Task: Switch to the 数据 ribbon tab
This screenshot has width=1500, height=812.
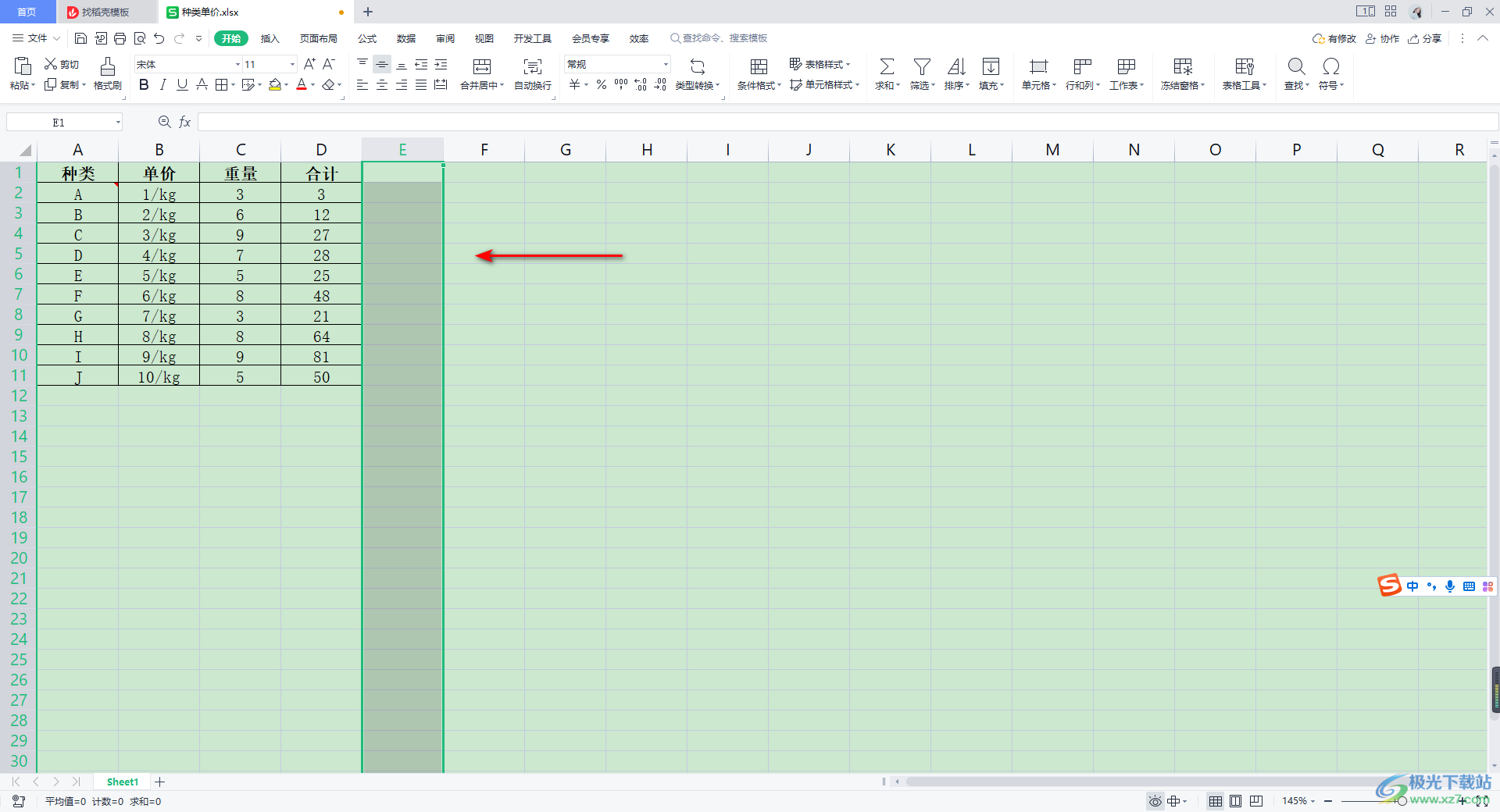Action: tap(406, 38)
